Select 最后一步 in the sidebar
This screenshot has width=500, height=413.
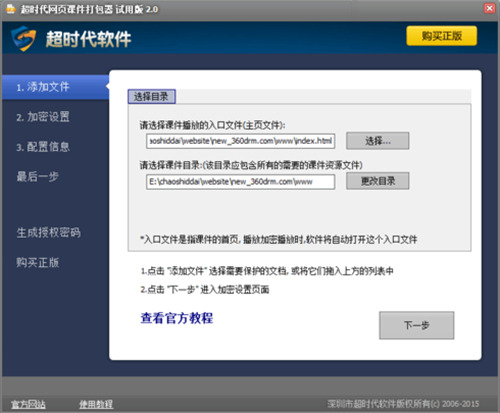(x=38, y=176)
